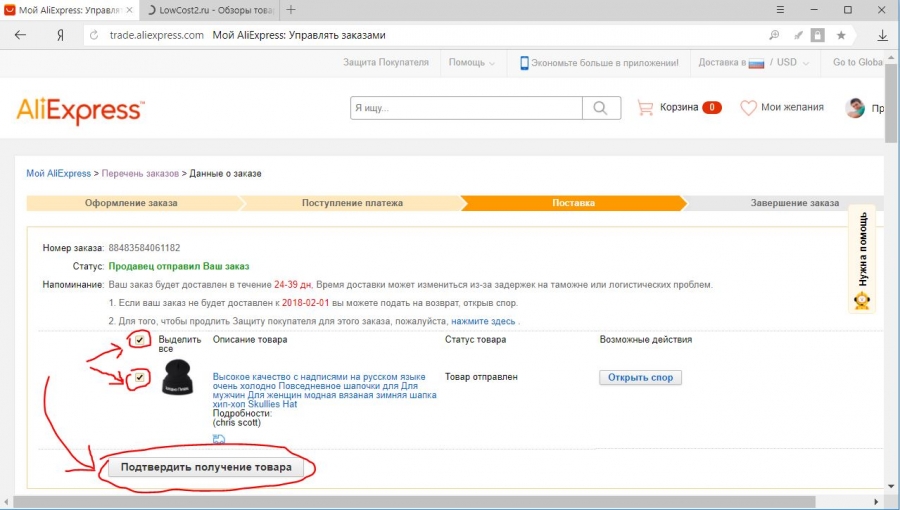This screenshot has height=510, width=900.
Task: Open the browser downloads arrow
Action: 882,35
